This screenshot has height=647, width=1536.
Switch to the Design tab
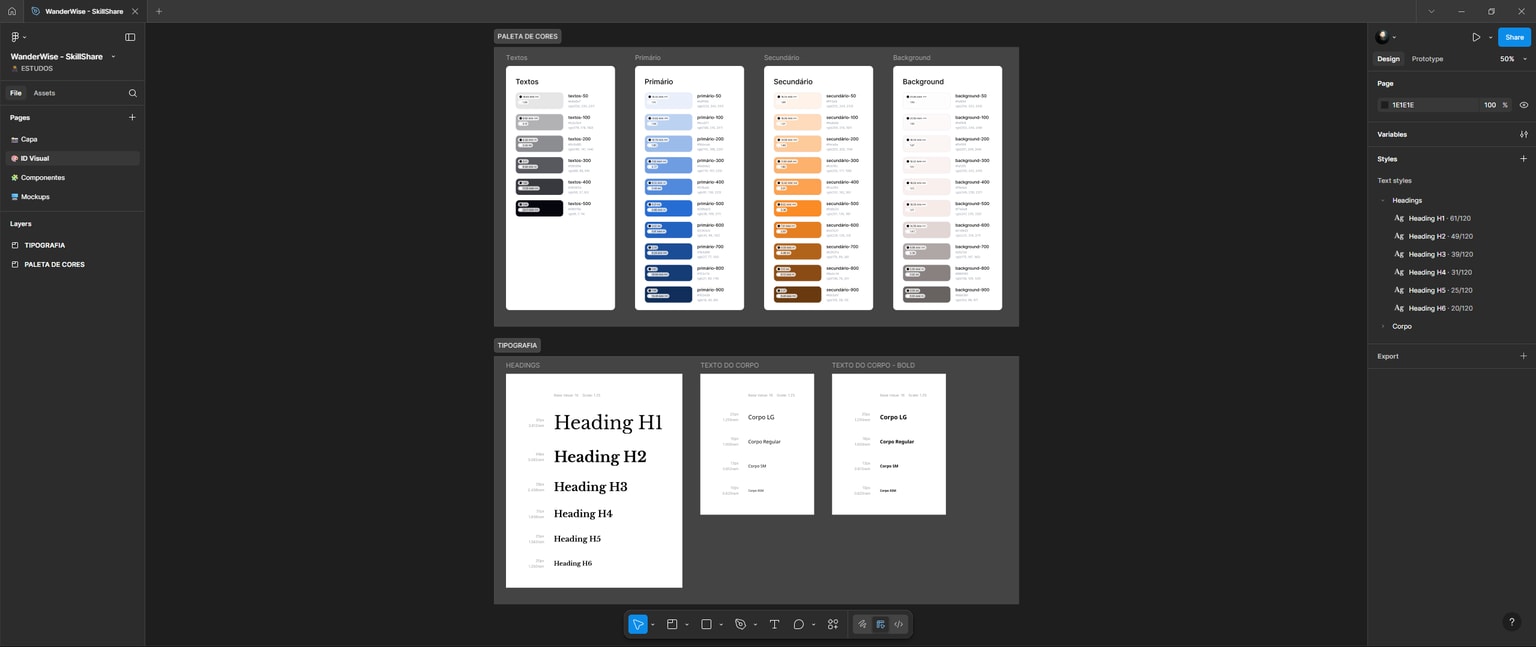coord(1388,59)
